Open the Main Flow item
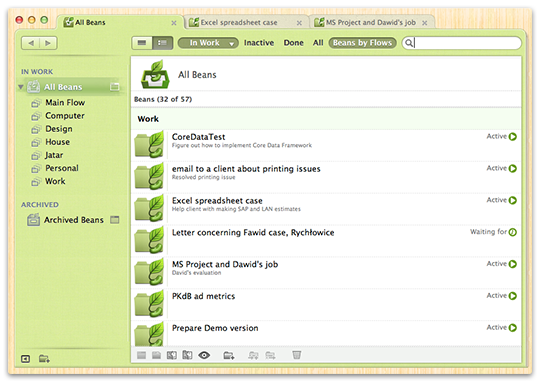The image size is (540, 382). click(x=65, y=103)
